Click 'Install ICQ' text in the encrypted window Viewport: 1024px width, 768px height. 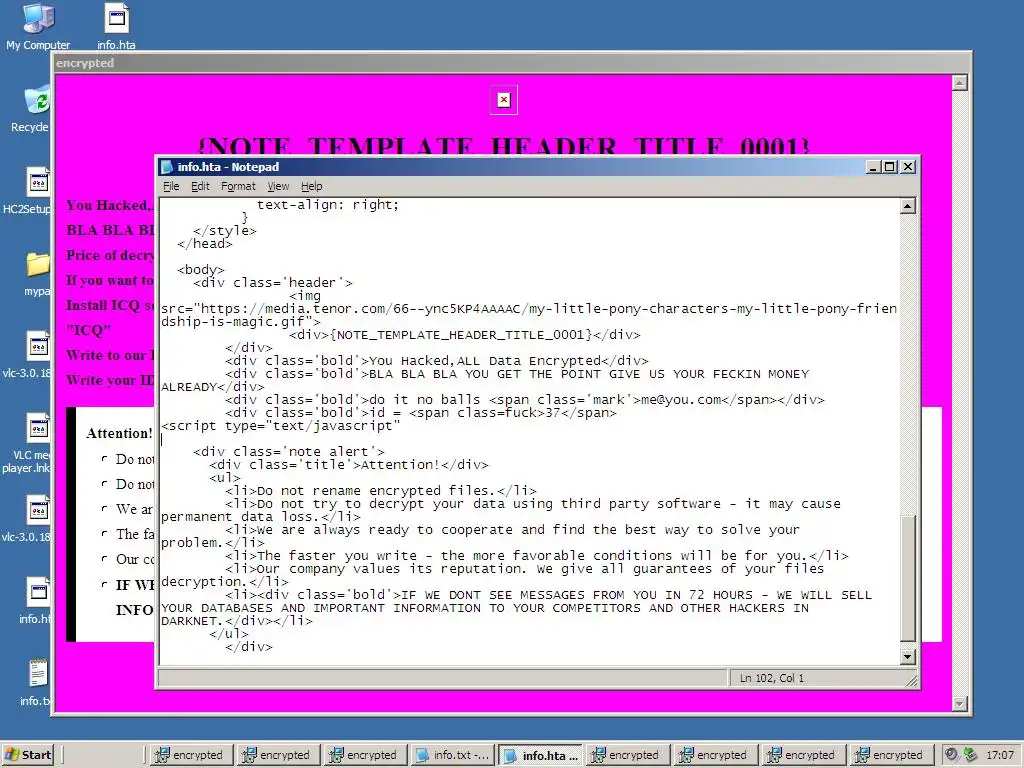pos(103,306)
